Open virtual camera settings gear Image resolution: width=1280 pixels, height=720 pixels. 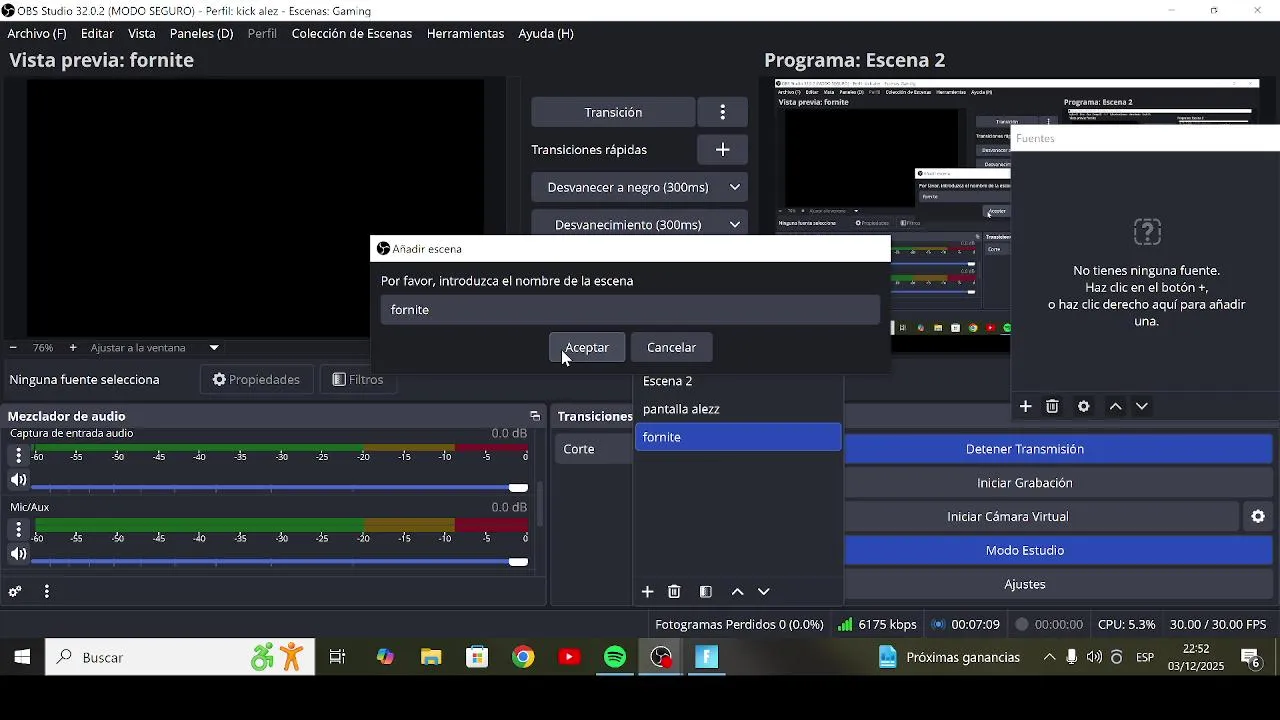tap(1258, 517)
